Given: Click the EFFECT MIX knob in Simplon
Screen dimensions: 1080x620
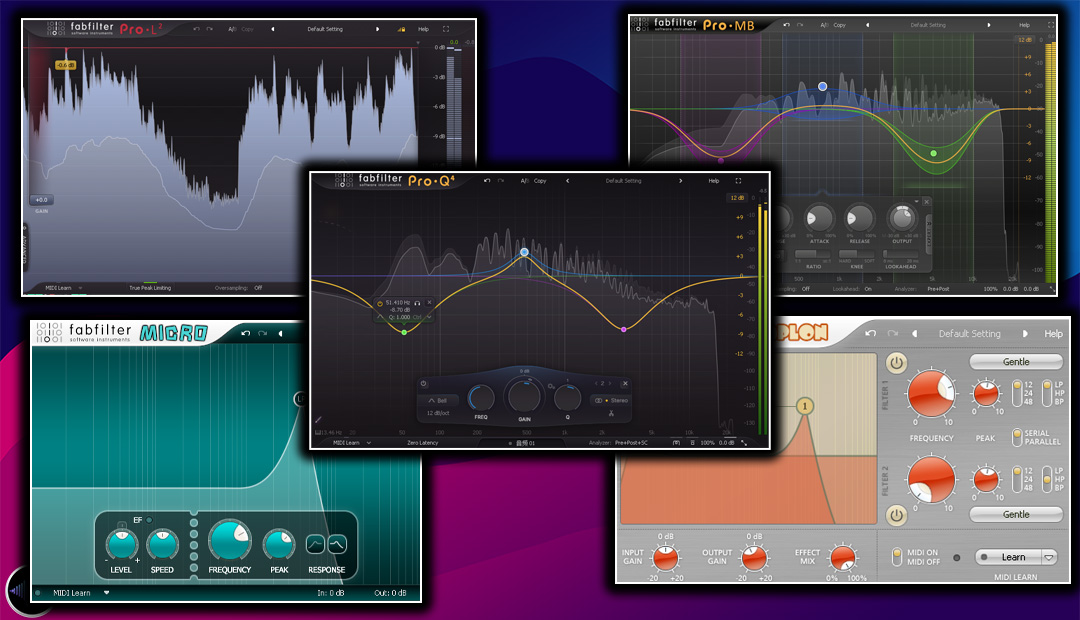Looking at the screenshot, I should tap(842, 557).
